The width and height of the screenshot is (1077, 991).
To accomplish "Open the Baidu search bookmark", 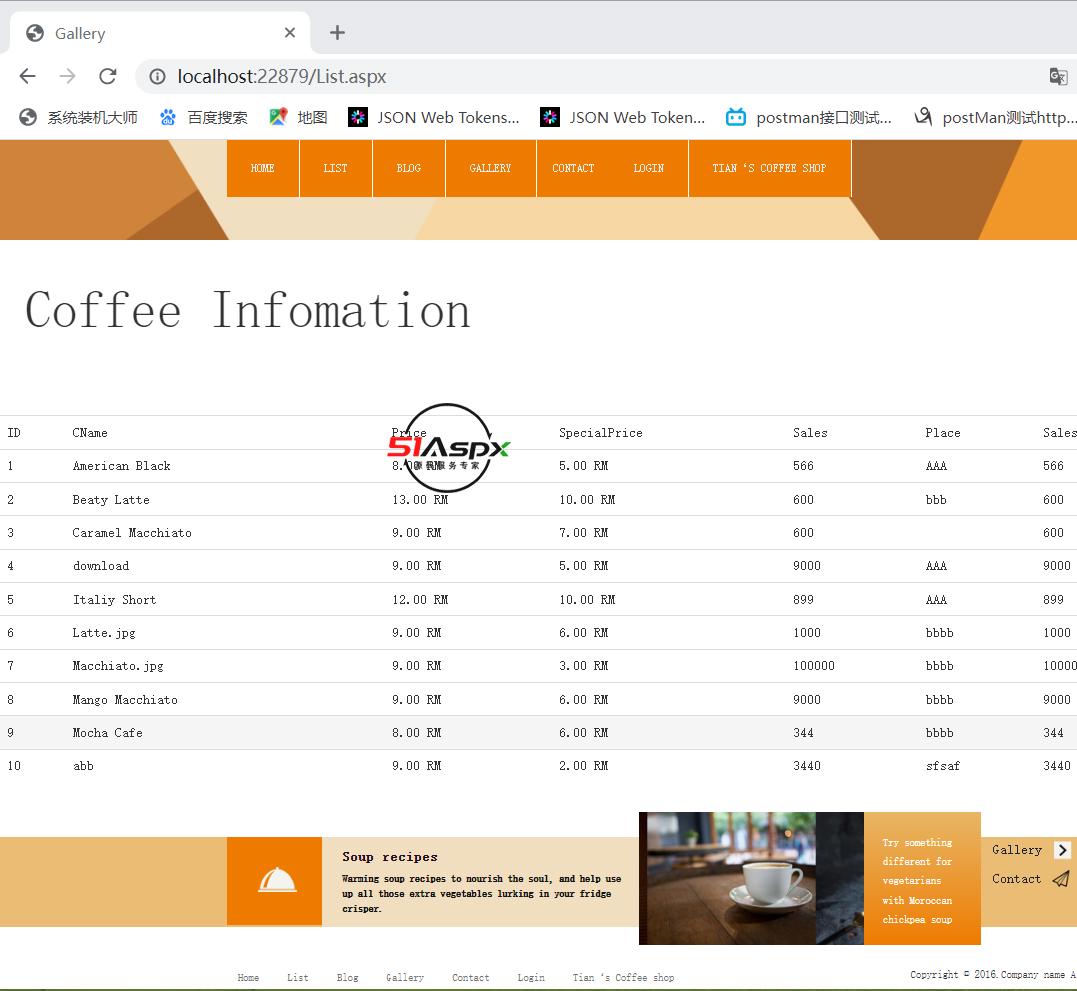I will (x=204, y=117).
